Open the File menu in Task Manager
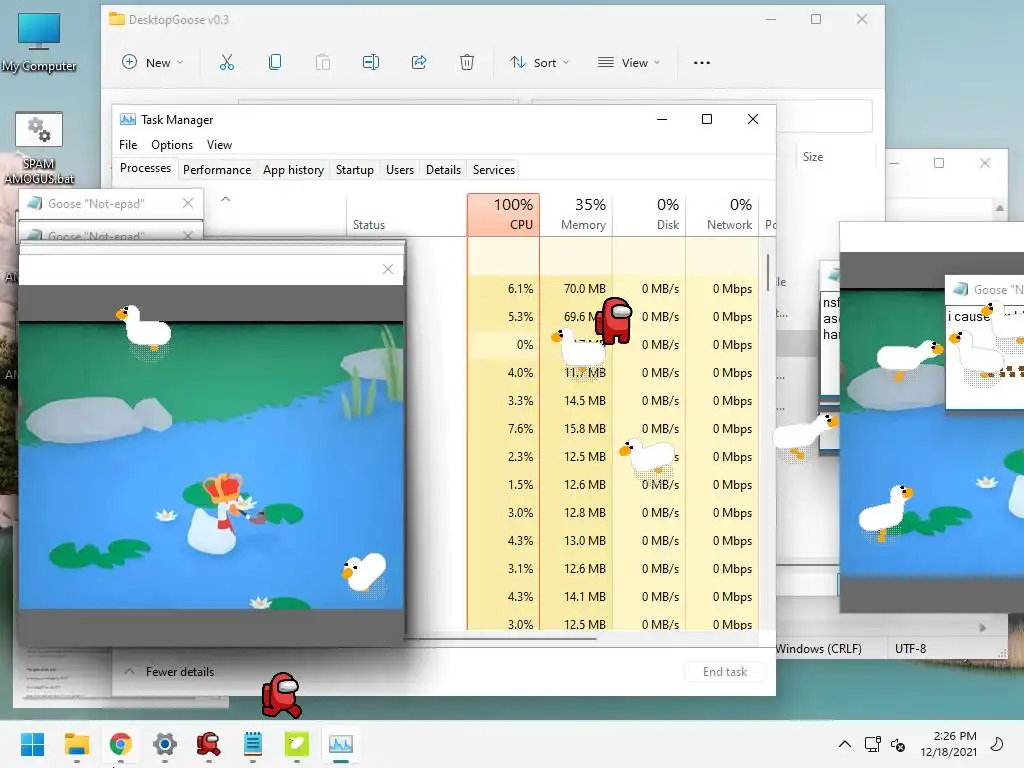Viewport: 1024px width, 768px height. point(128,145)
